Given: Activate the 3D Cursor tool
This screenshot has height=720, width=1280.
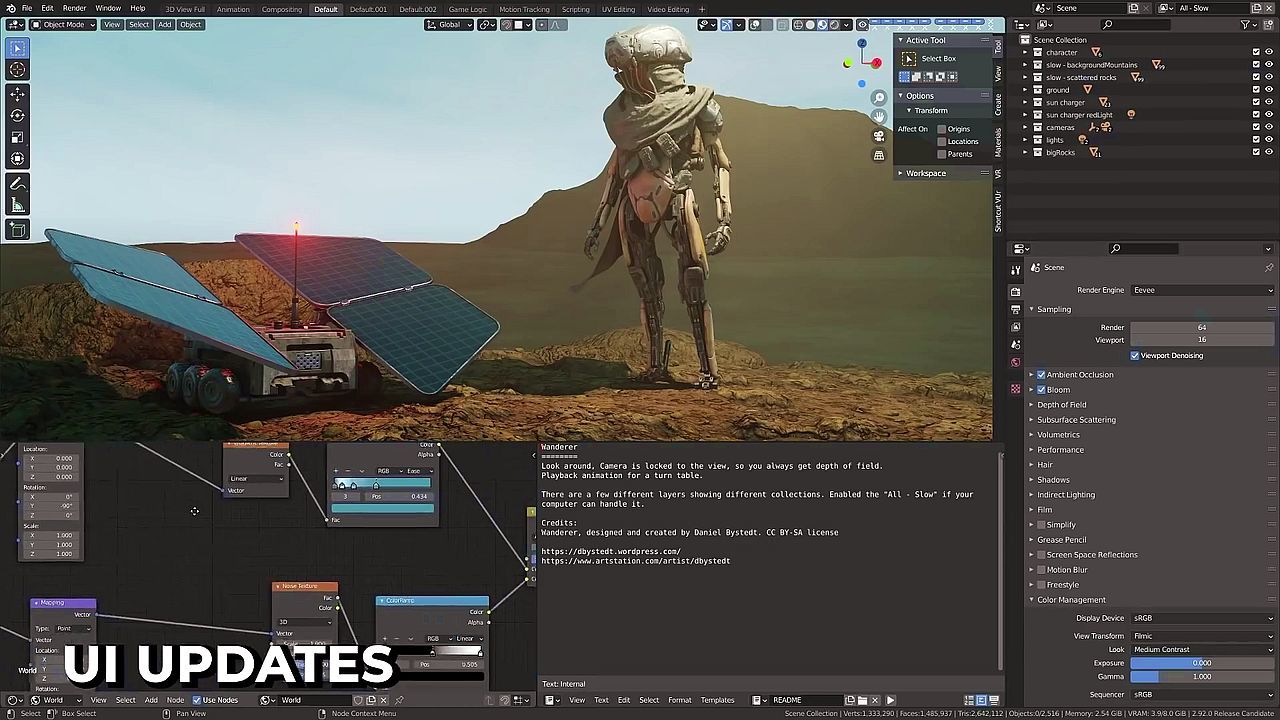Looking at the screenshot, I should coord(17,69).
